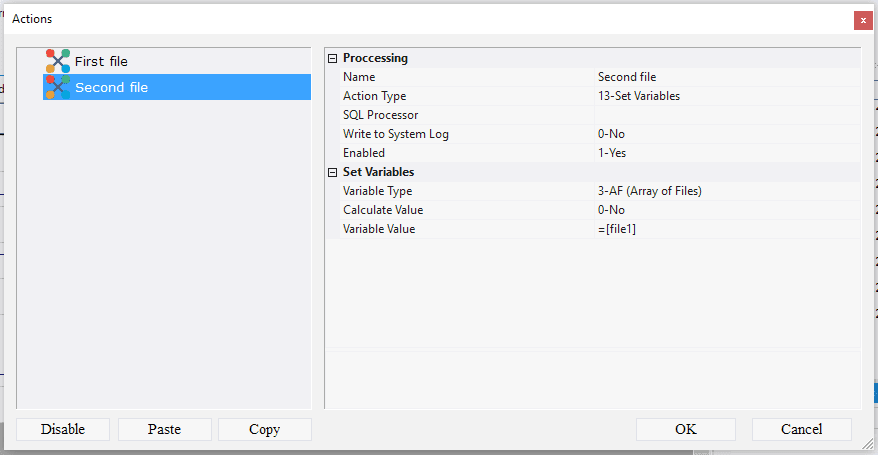The width and height of the screenshot is (878, 455).
Task: Toggle the Enabled property value
Action: [726, 153]
